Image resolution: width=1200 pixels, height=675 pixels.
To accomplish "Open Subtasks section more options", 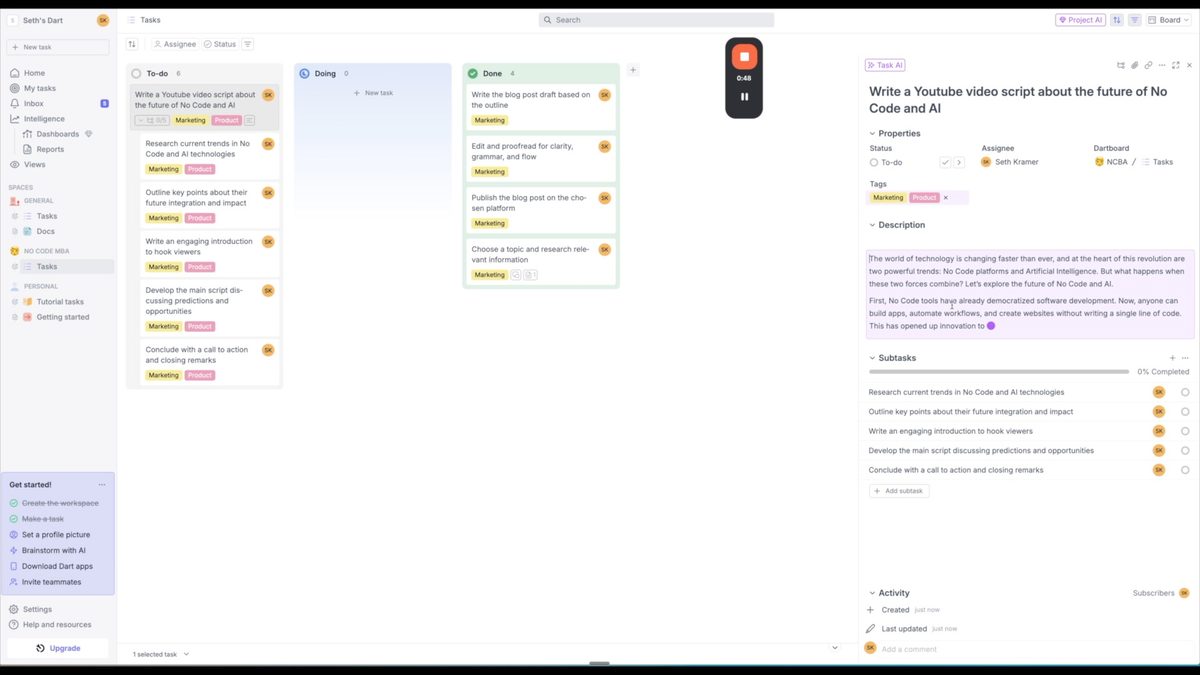I will (1186, 358).
